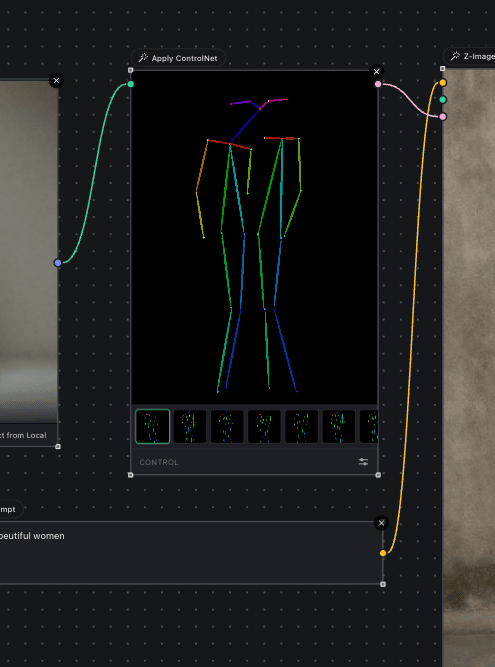This screenshot has height=667, width=495.
Task: Click the top-left handle of Z-Image node
Action: point(442,68)
